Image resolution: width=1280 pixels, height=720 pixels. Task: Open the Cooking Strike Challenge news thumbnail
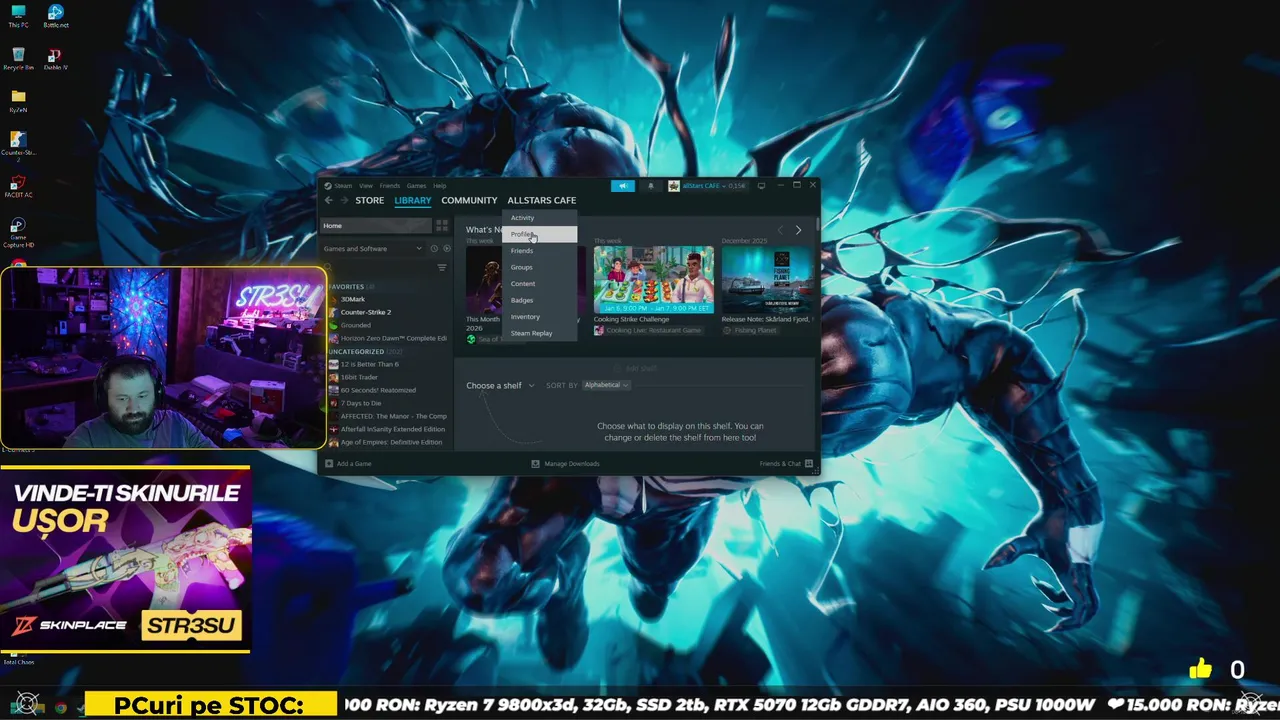(x=654, y=279)
